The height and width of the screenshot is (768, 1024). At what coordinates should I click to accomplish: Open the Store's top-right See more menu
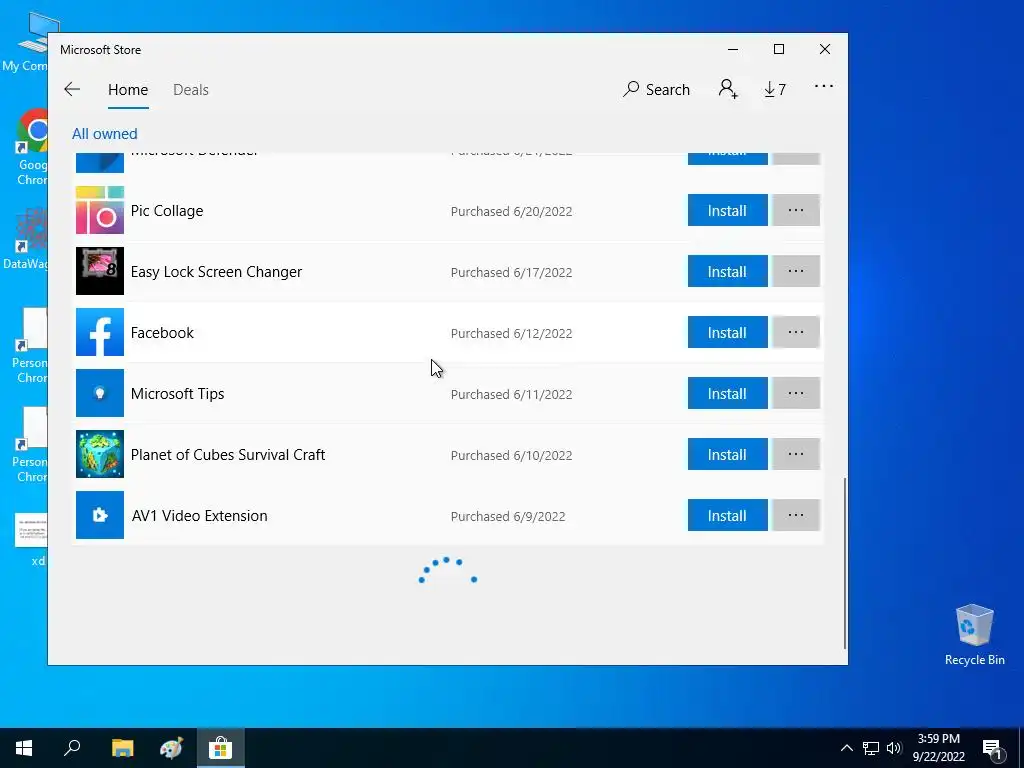(824, 86)
